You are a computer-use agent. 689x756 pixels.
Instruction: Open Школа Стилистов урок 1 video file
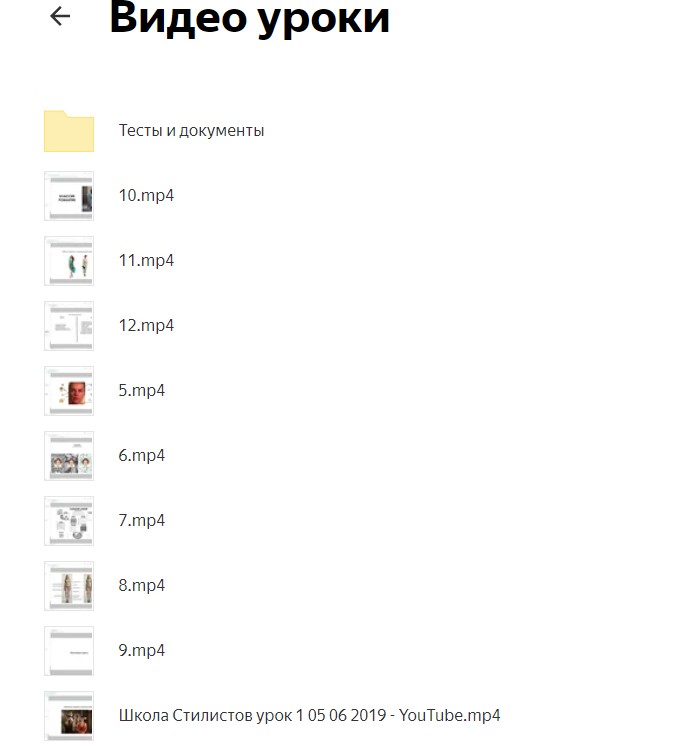(x=310, y=716)
